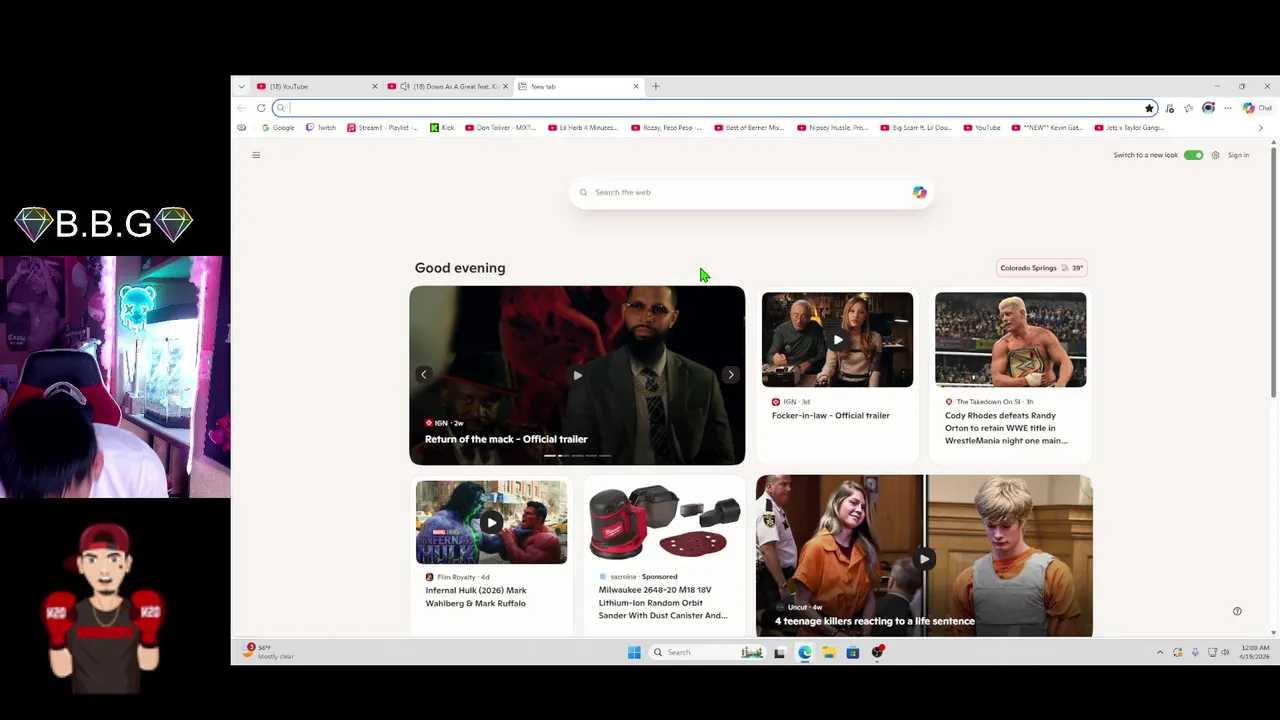Mute the audio icon on the Down As A Great tab

[x=404, y=86]
